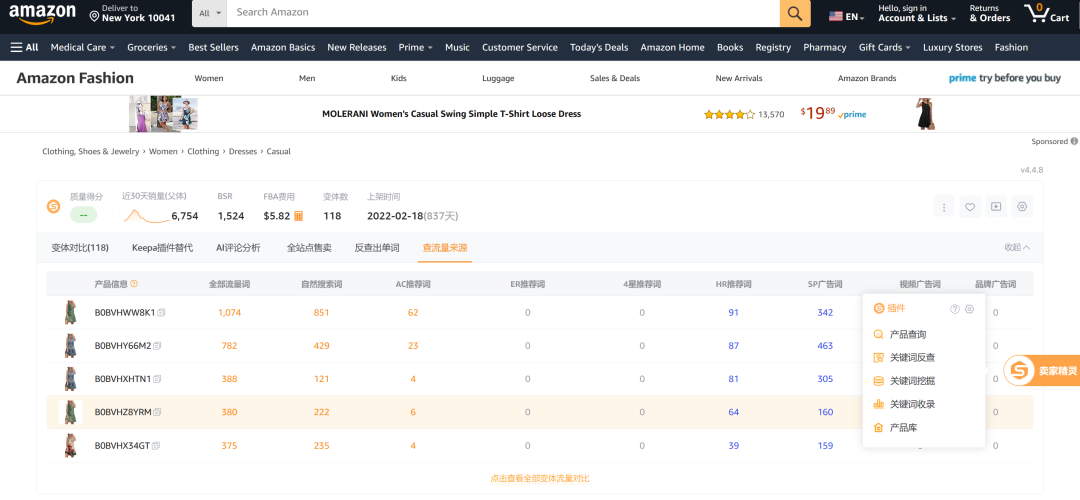Open search category All dropdown
The image size is (1080, 500).
(210, 13)
